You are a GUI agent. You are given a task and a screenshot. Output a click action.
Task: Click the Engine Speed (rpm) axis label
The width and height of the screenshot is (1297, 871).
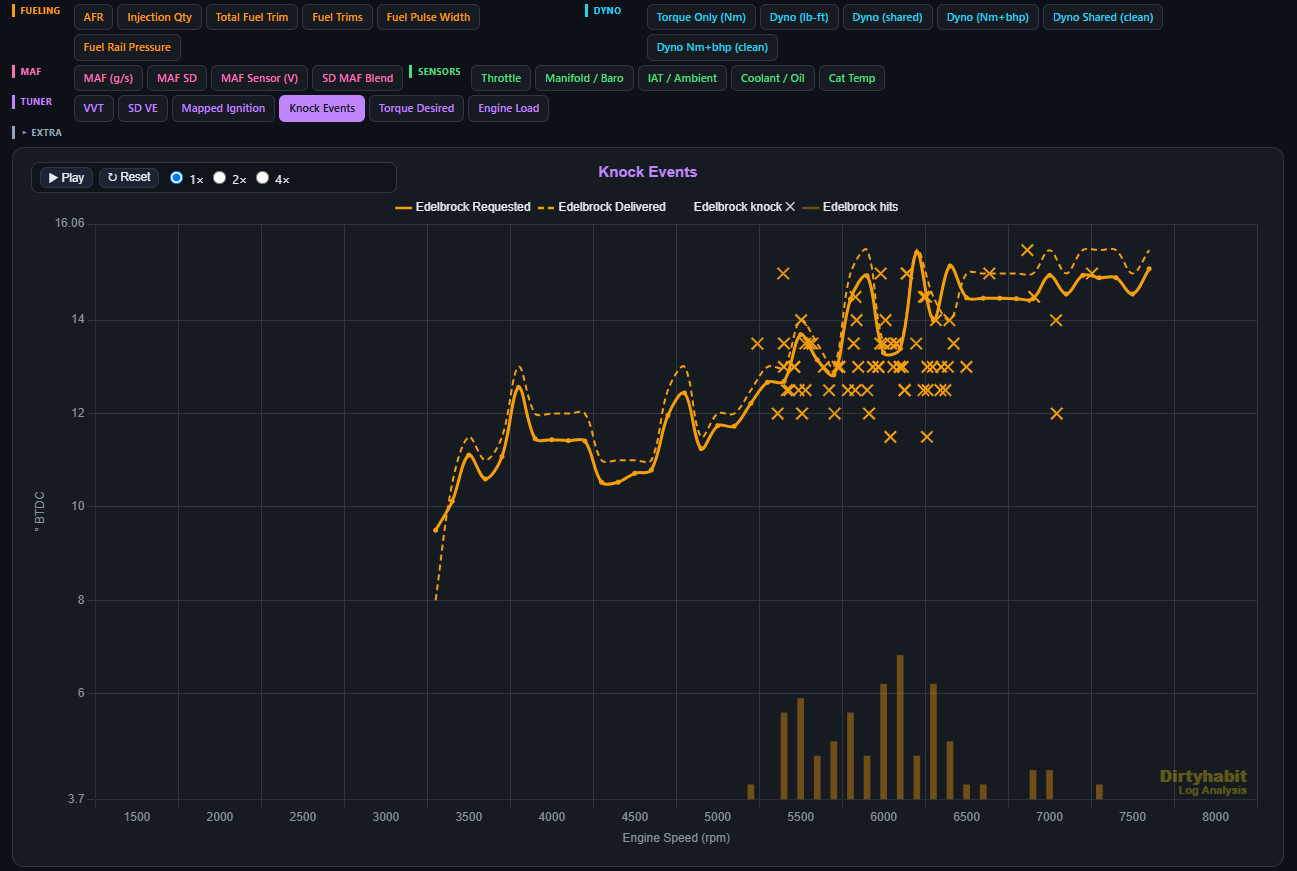pyautogui.click(x=676, y=837)
